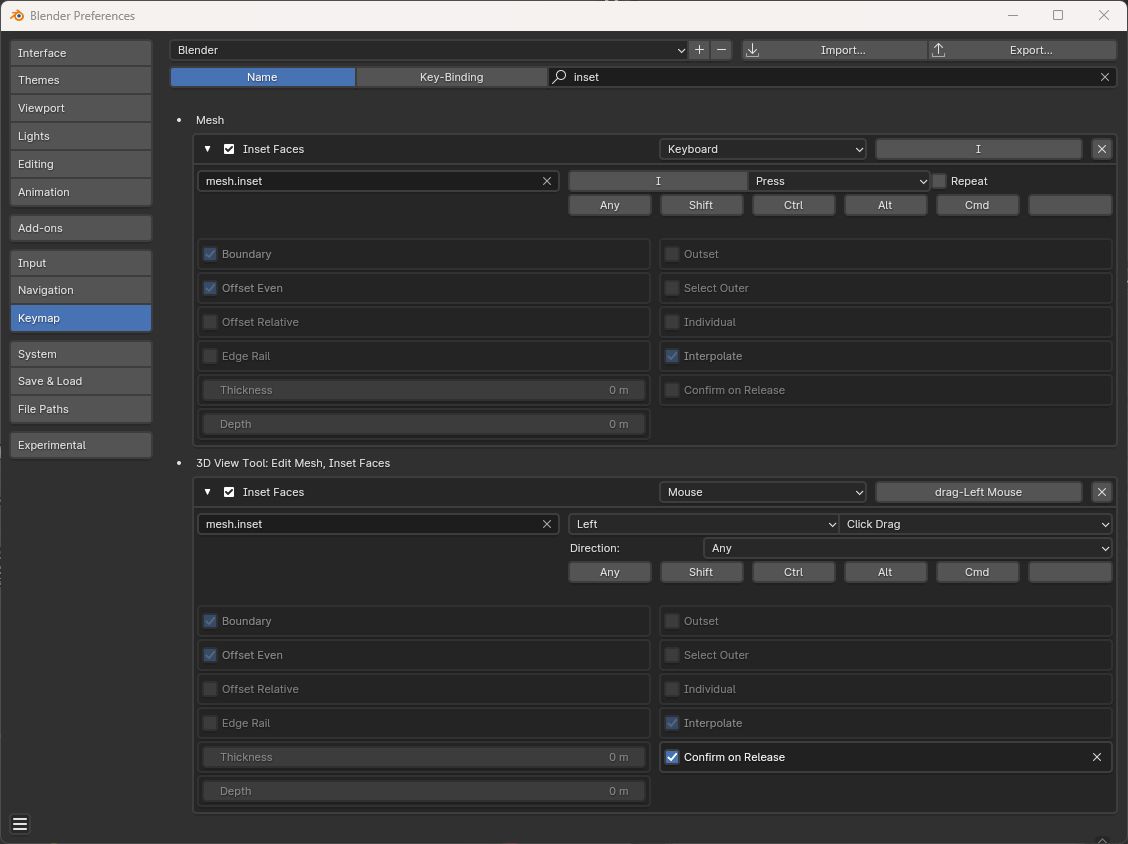
Task: Click the drag-Left Mouse binding button
Action: click(978, 492)
